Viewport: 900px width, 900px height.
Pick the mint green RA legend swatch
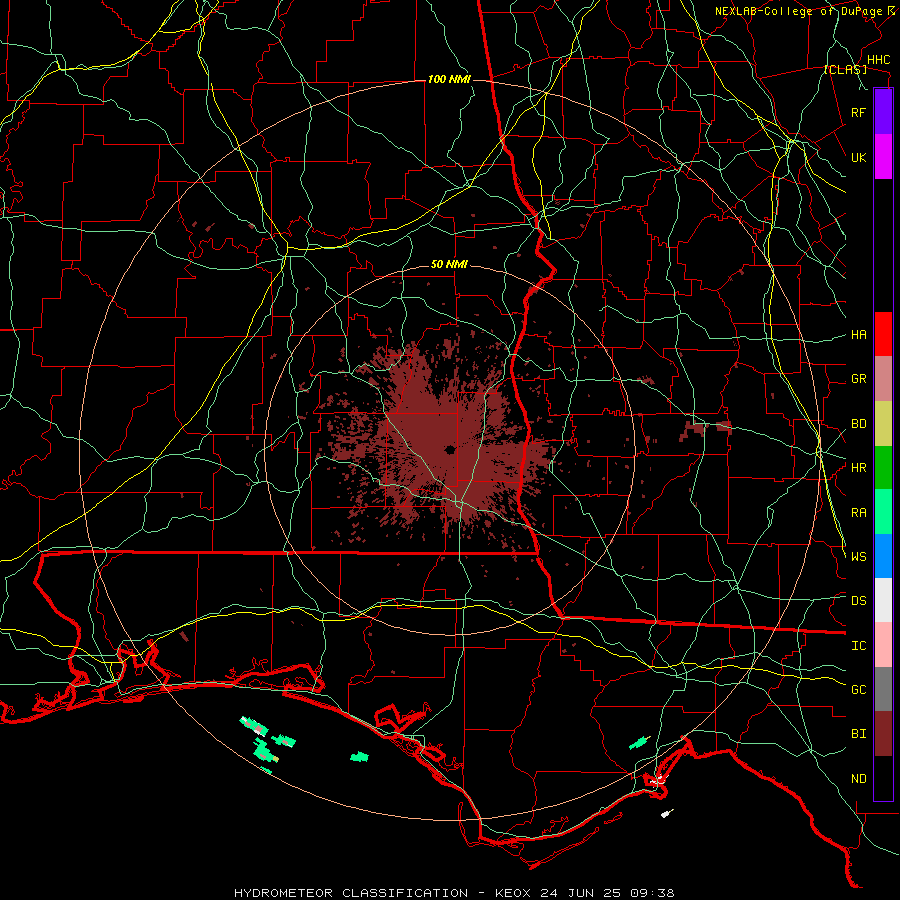(883, 512)
